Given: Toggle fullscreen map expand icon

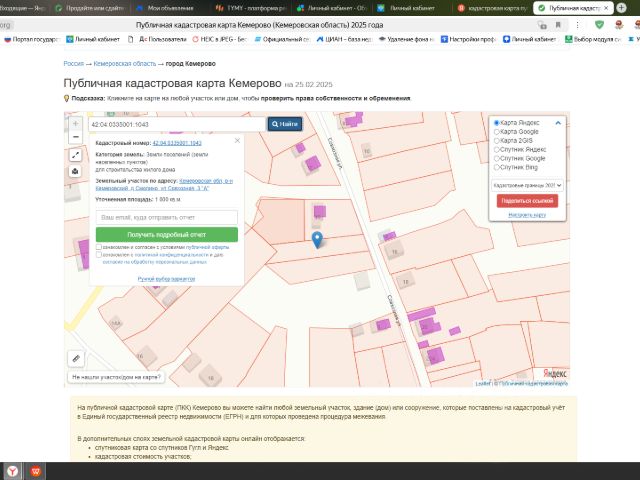Looking at the screenshot, I should [x=76, y=155].
